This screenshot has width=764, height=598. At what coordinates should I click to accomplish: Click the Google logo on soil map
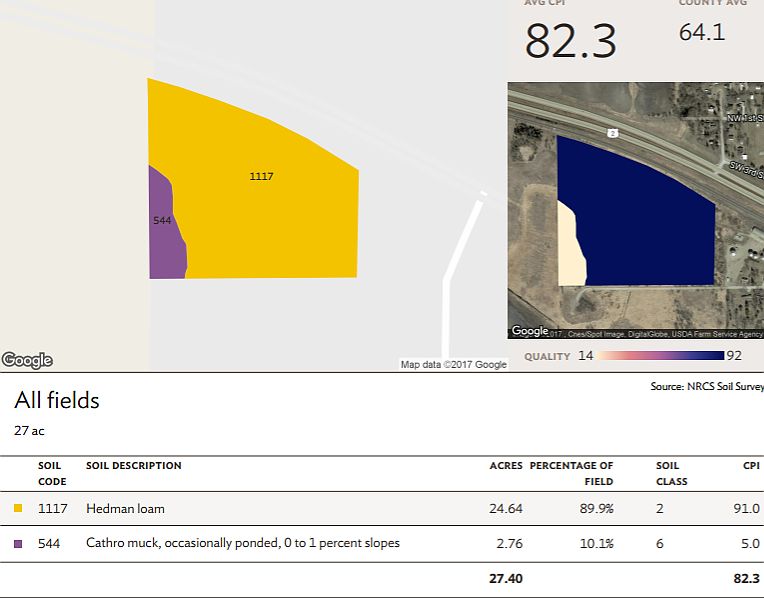point(27,360)
